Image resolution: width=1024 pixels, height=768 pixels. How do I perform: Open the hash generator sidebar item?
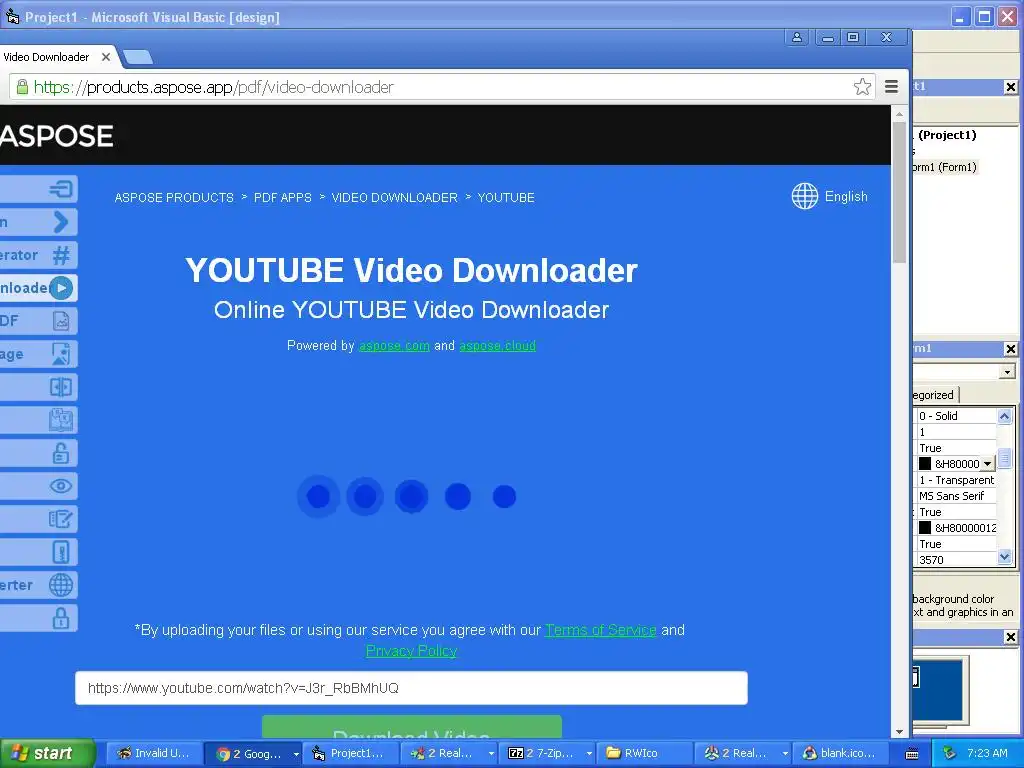click(61, 255)
